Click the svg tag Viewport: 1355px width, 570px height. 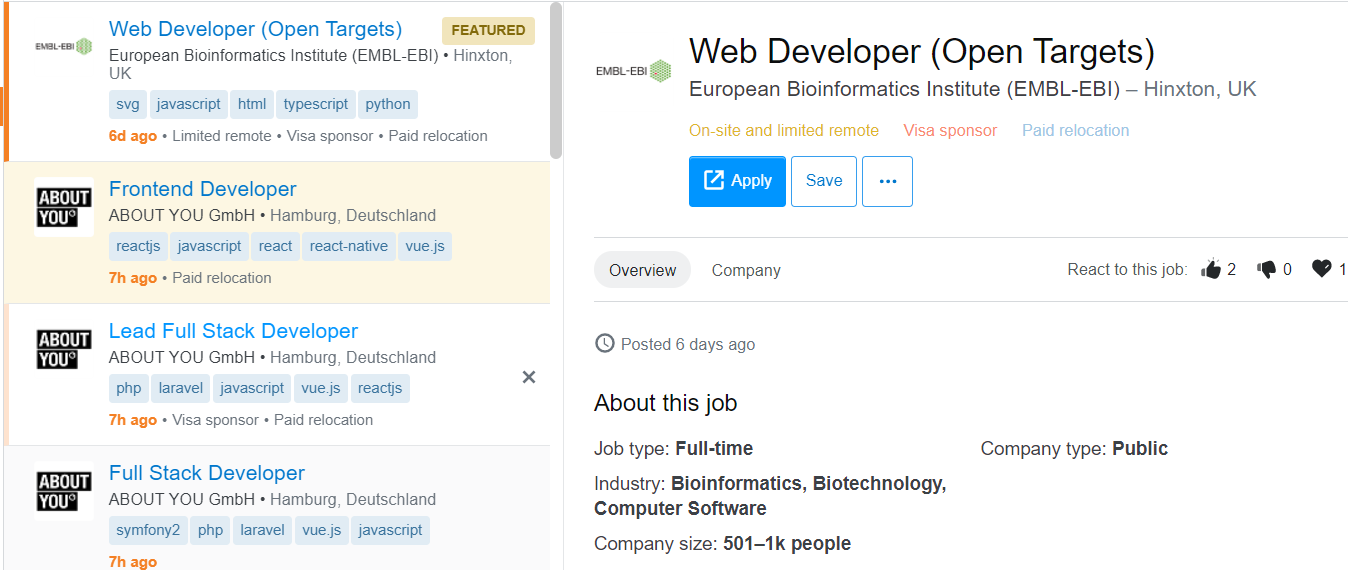point(128,104)
